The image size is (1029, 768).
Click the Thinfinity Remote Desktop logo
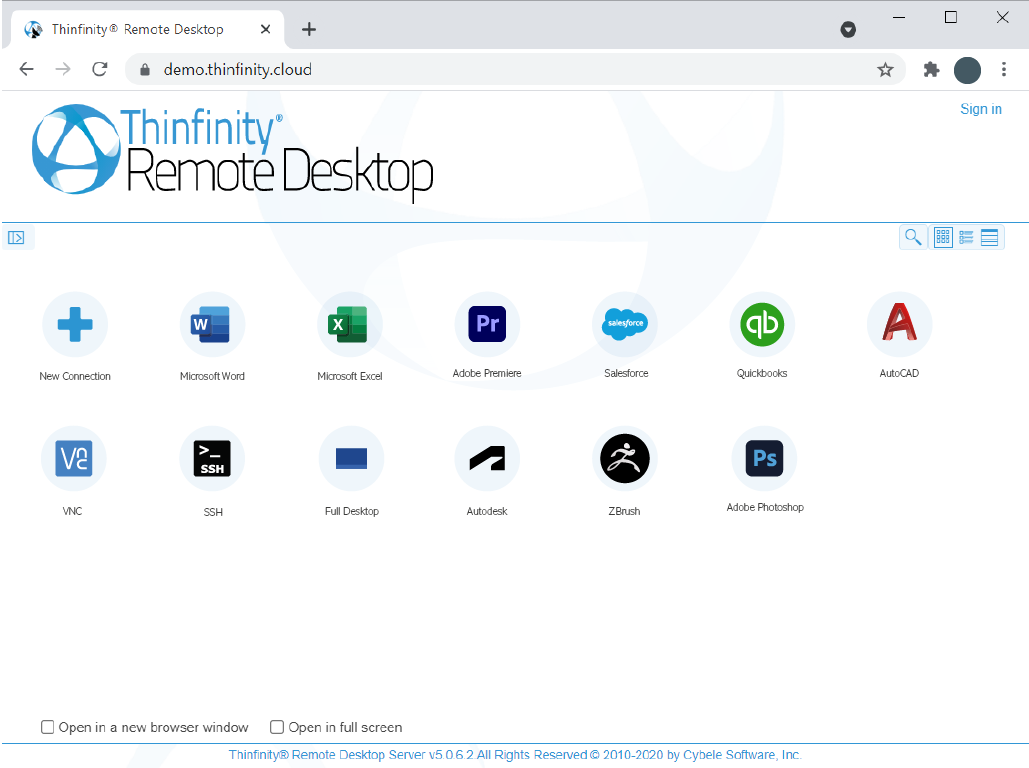pyautogui.click(x=233, y=153)
